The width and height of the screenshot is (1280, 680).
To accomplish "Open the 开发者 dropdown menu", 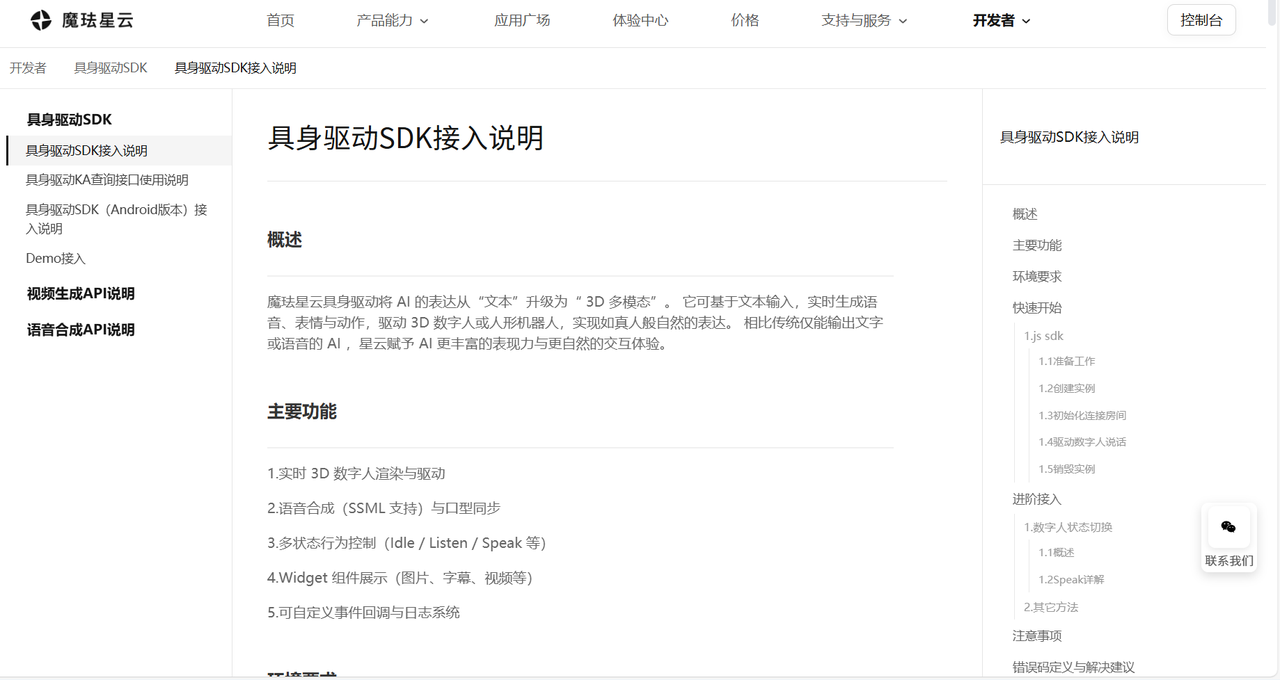I will pos(1001,20).
